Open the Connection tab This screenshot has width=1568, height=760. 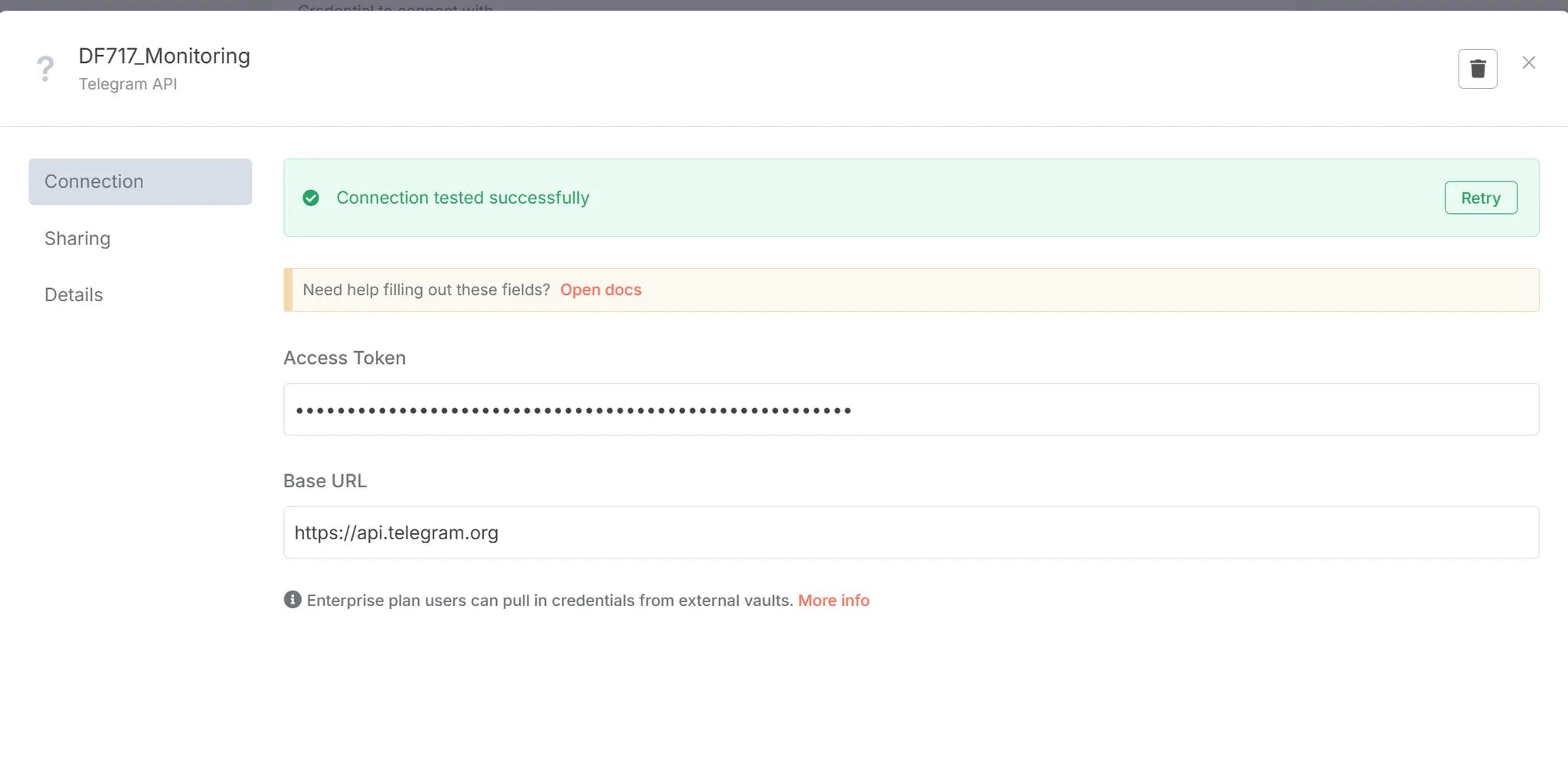(140, 182)
